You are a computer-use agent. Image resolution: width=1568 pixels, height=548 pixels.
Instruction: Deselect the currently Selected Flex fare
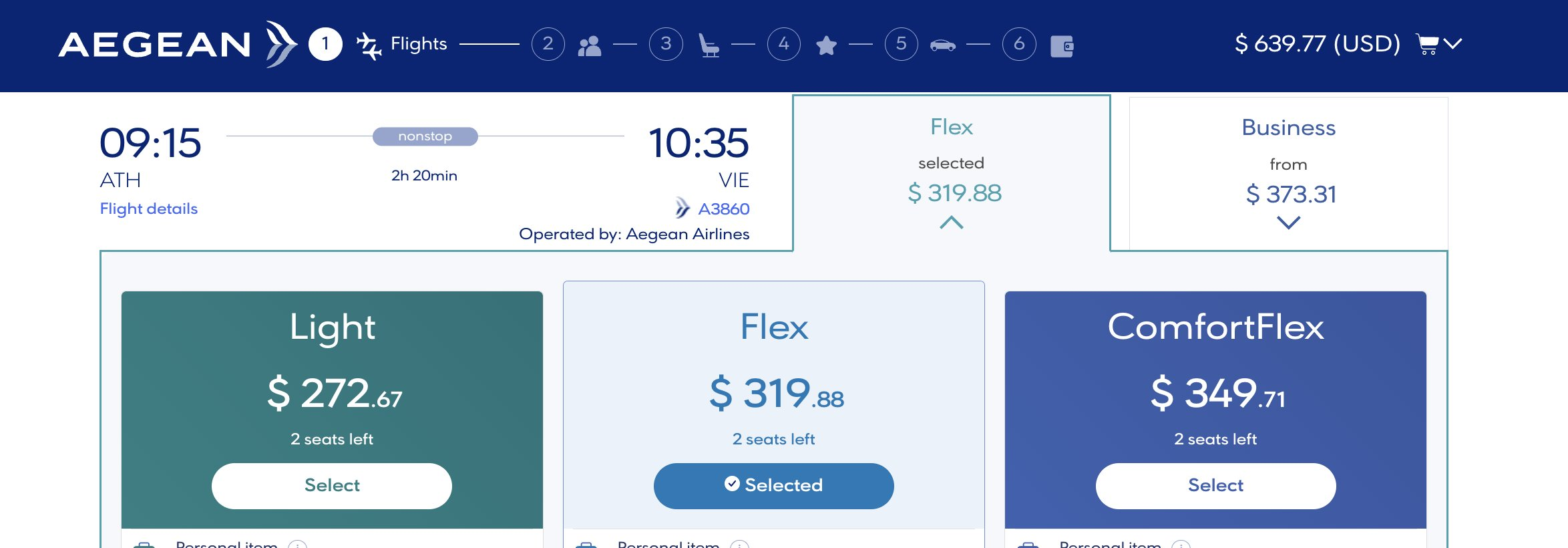coord(773,485)
